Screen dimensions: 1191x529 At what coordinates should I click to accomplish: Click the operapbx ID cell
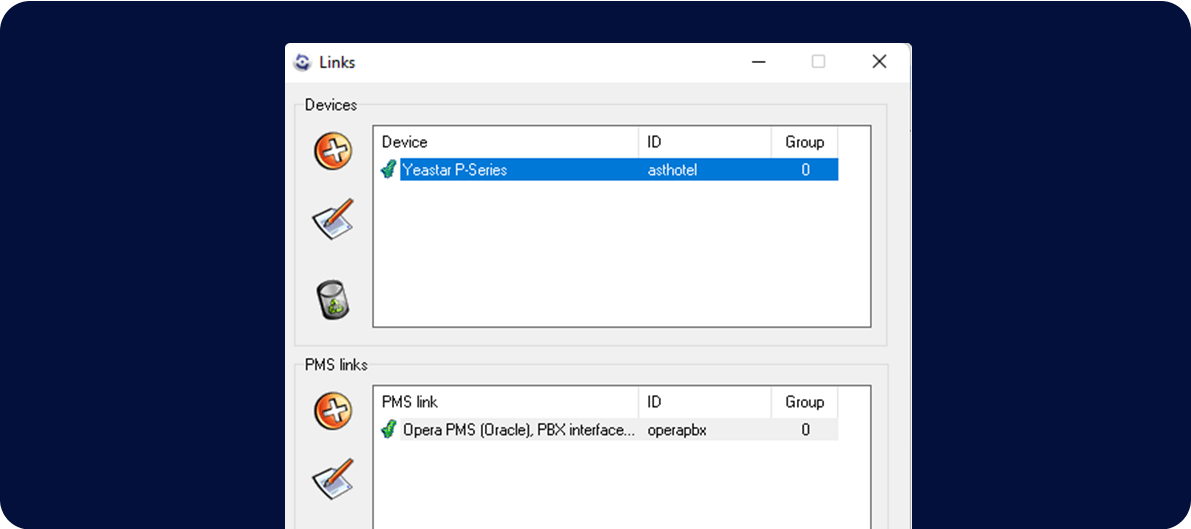click(x=677, y=430)
